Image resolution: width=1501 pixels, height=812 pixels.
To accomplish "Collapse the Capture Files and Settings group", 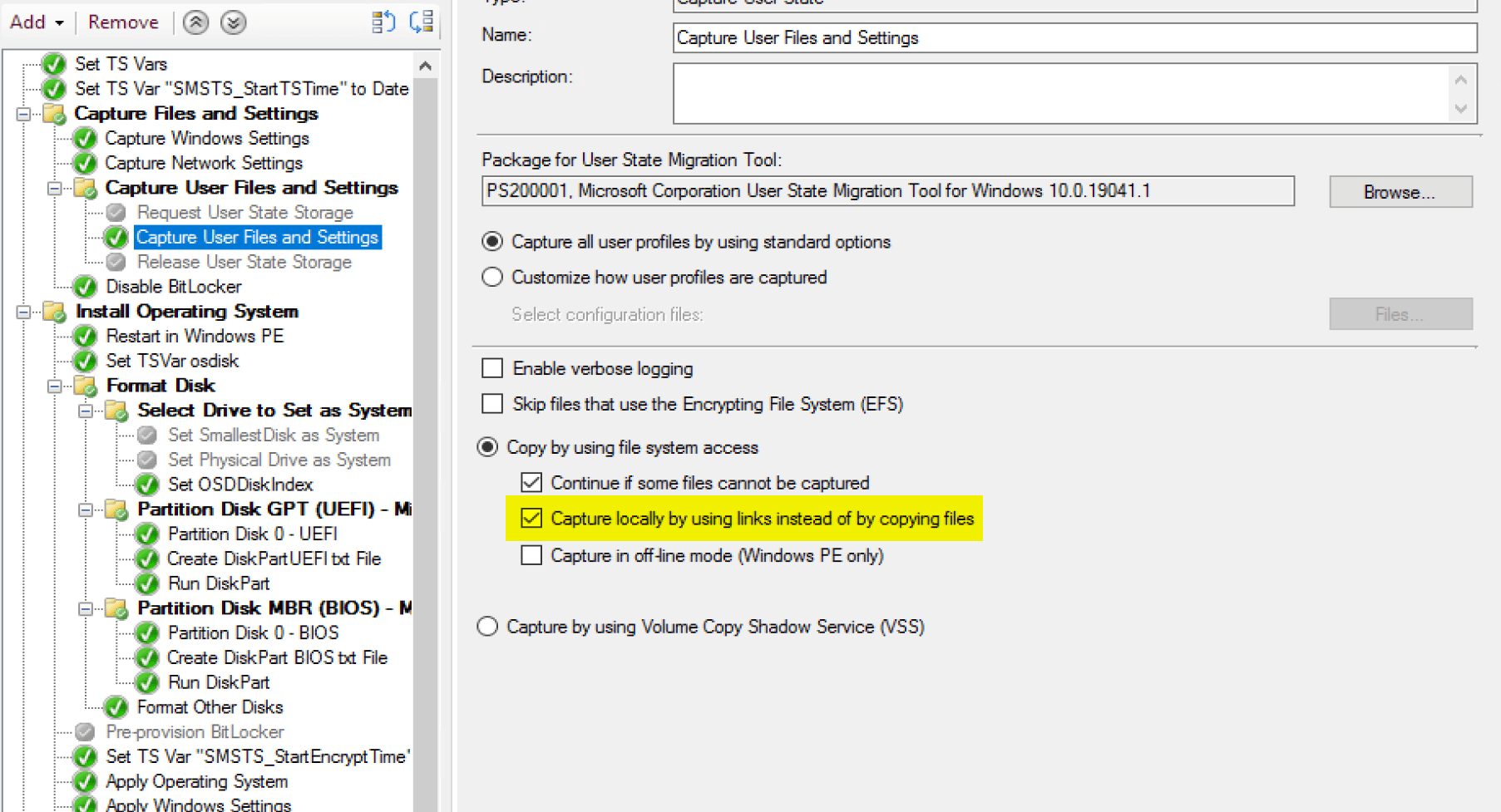I will click(23, 114).
